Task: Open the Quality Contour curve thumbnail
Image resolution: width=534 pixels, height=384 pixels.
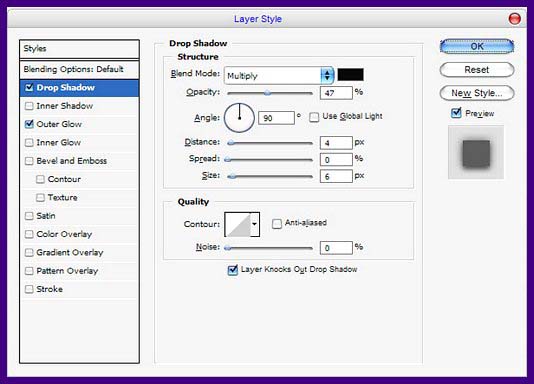Action: 238,224
